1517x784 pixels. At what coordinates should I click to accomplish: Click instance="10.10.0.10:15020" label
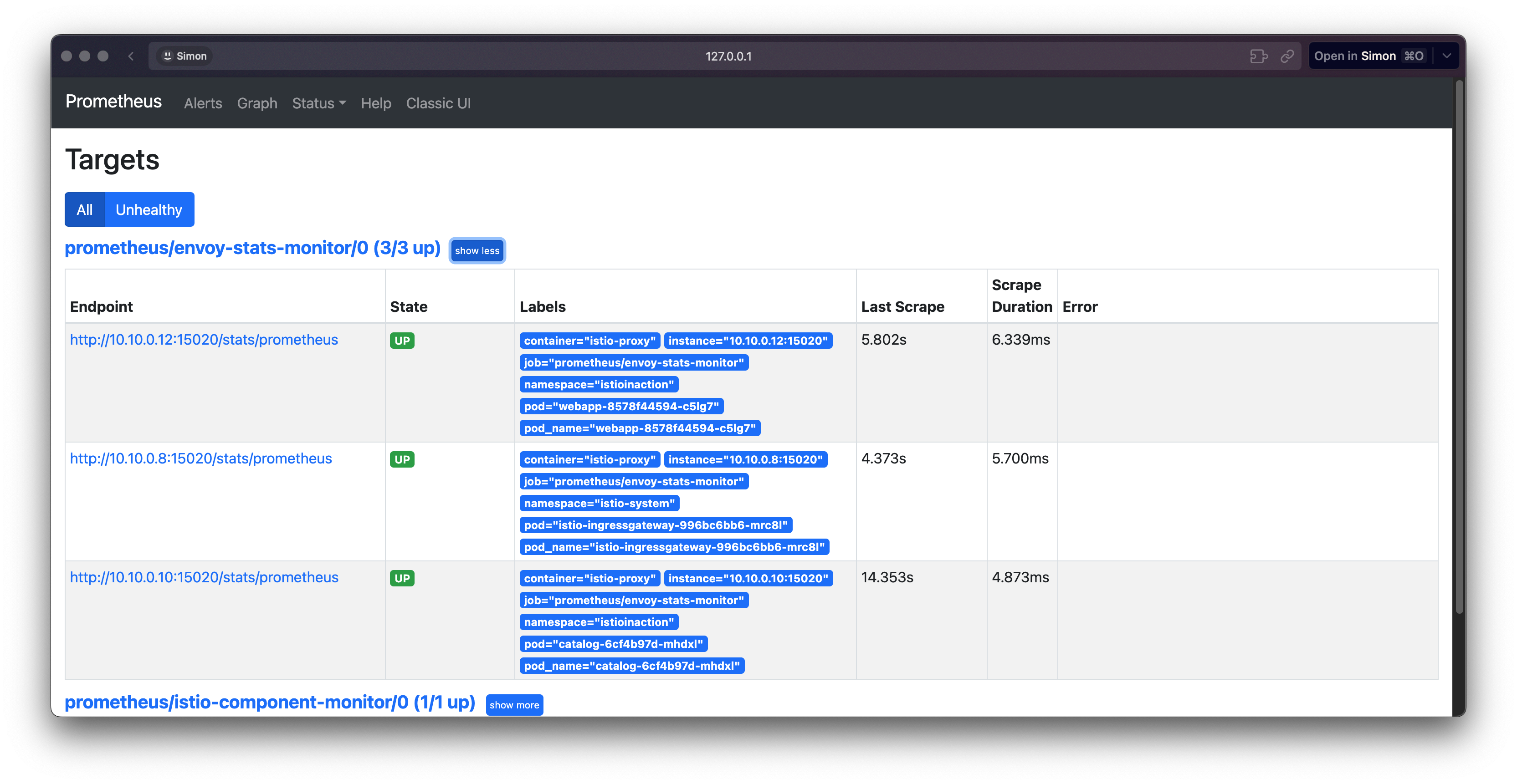tap(748, 578)
